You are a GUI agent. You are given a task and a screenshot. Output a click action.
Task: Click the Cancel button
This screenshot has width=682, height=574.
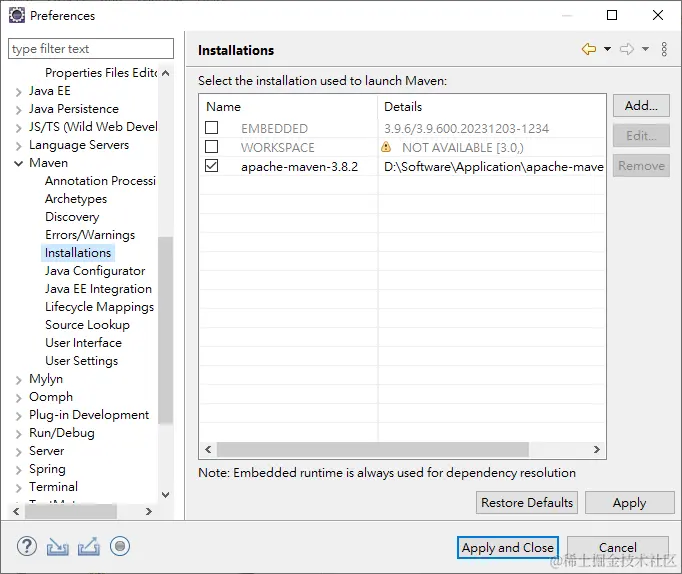coord(618,547)
